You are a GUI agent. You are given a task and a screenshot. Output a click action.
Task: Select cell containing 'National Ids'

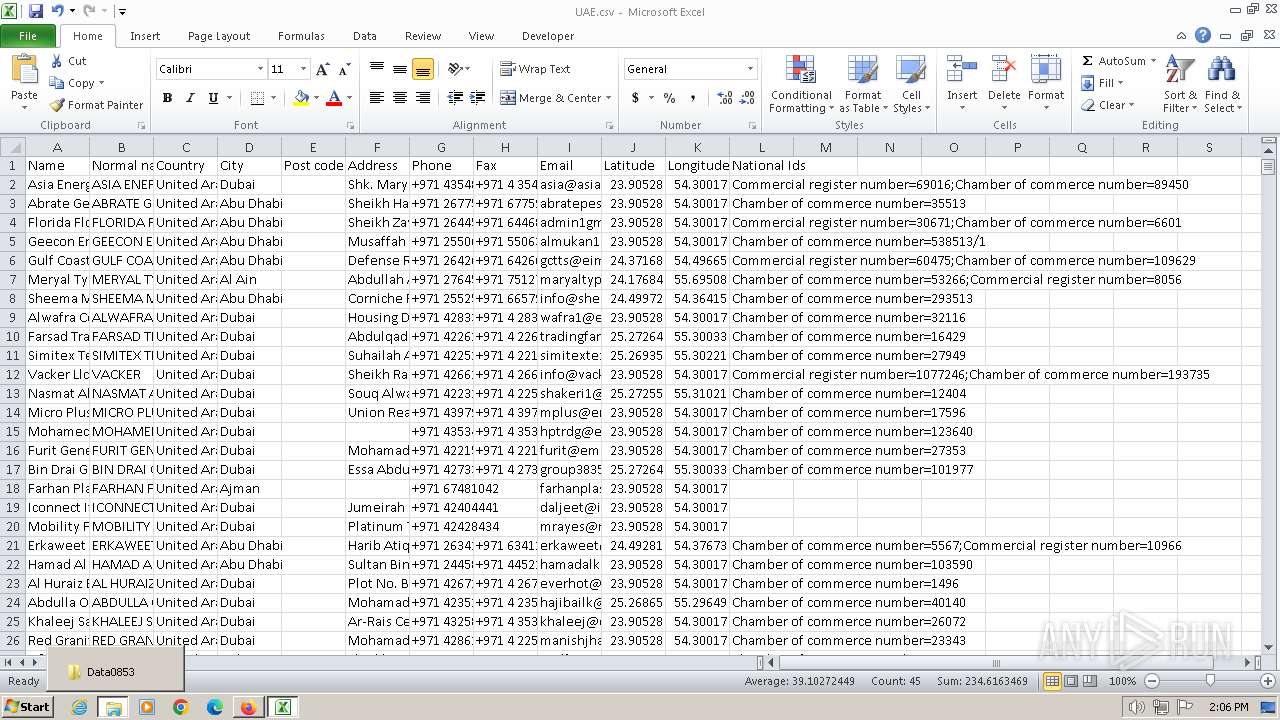[769, 165]
